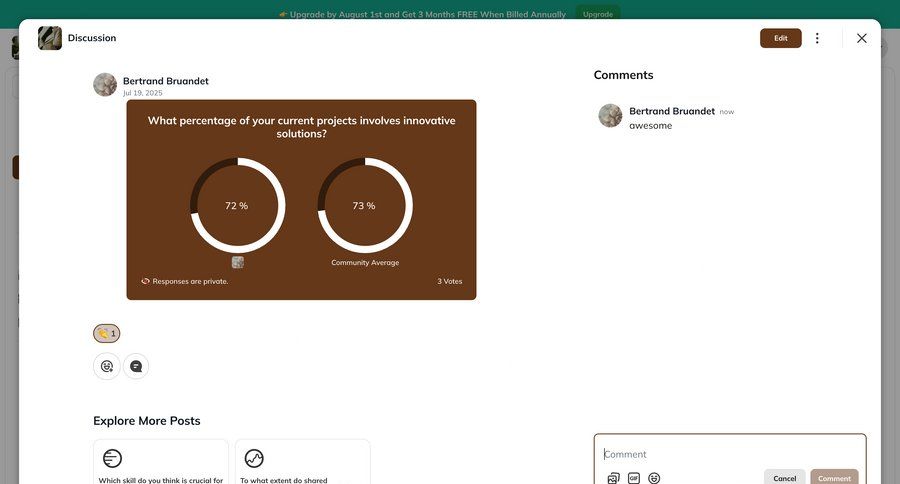Open Bertrand Bruandet's profile from the post author name
The image size is (900, 484).
pyautogui.click(x=165, y=81)
